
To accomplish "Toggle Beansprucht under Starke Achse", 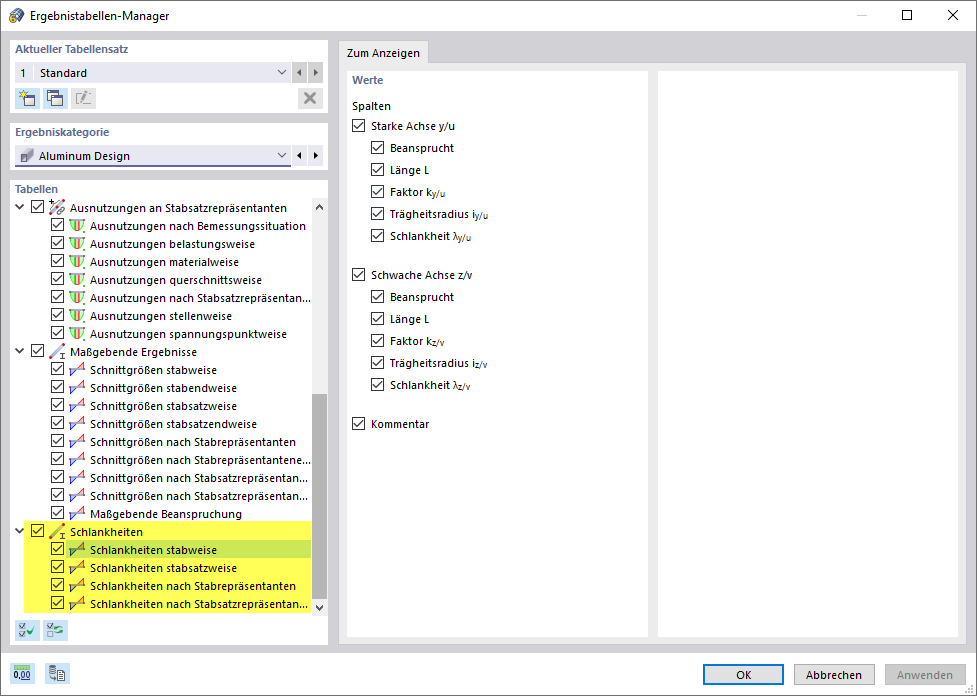I will 378,148.
